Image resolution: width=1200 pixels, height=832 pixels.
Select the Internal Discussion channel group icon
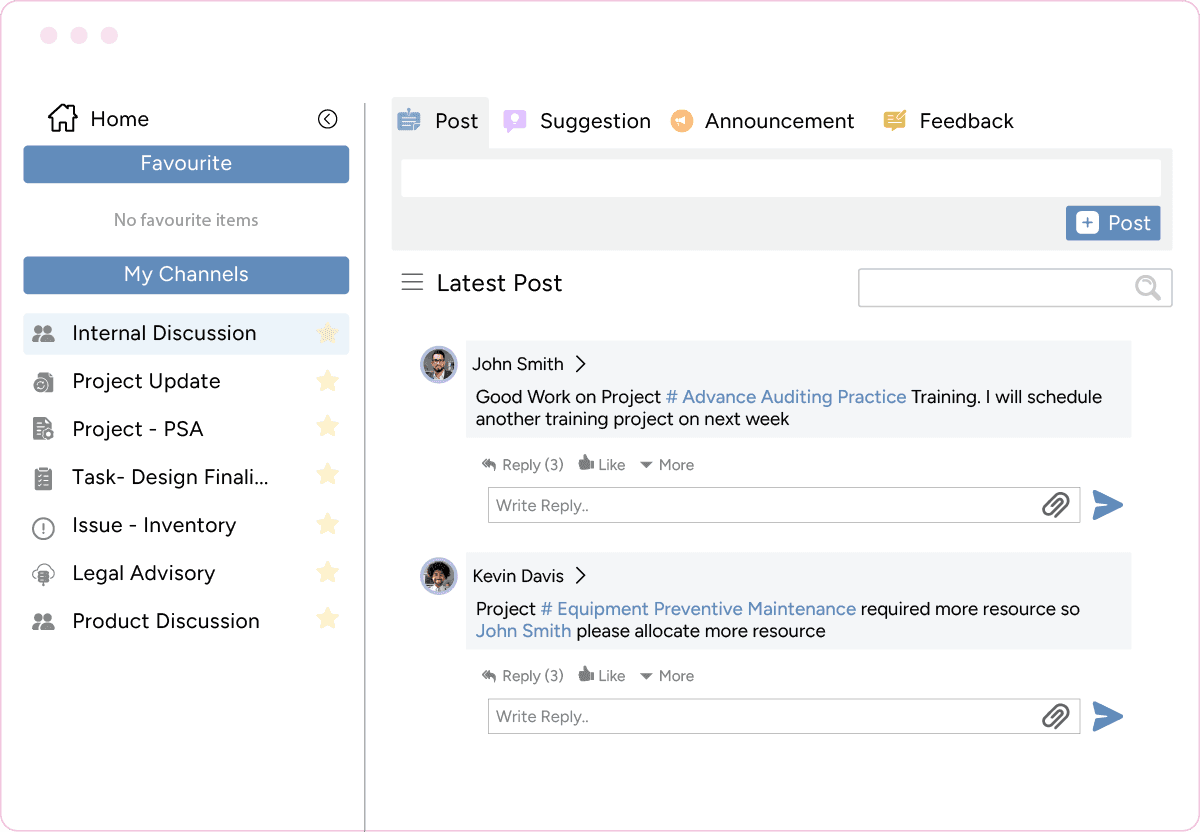42,333
